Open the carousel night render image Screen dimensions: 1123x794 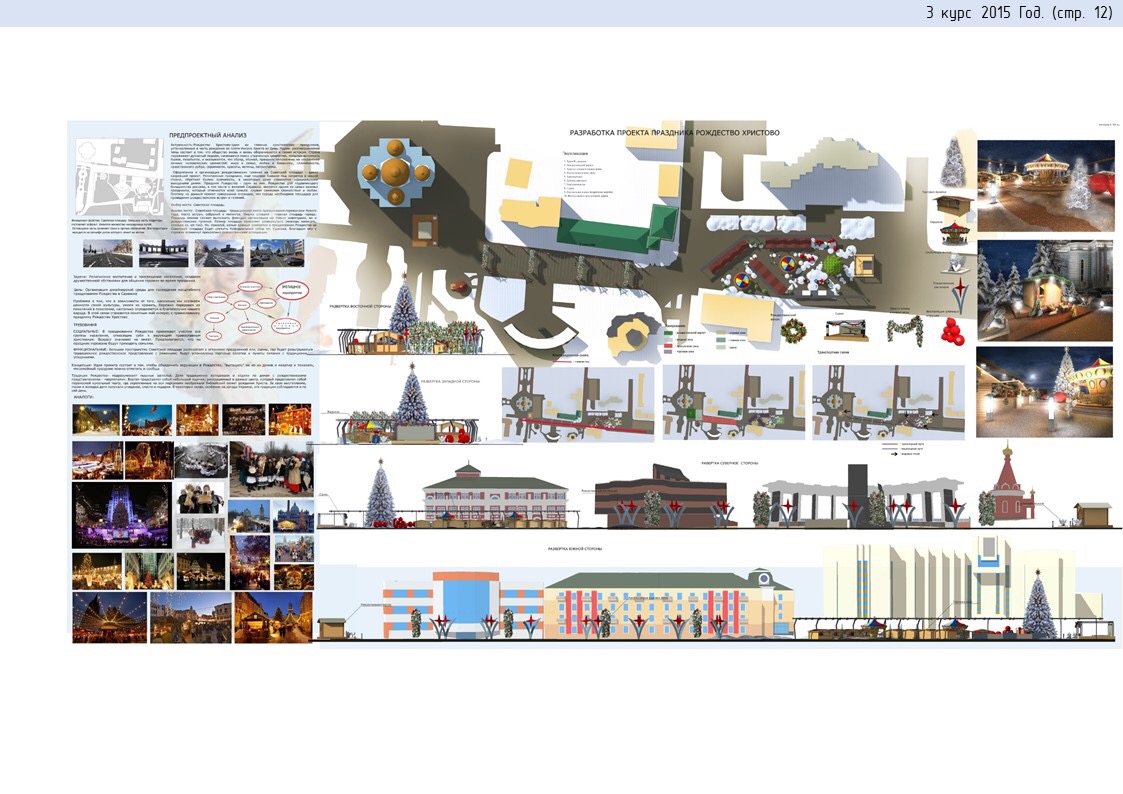1045,186
